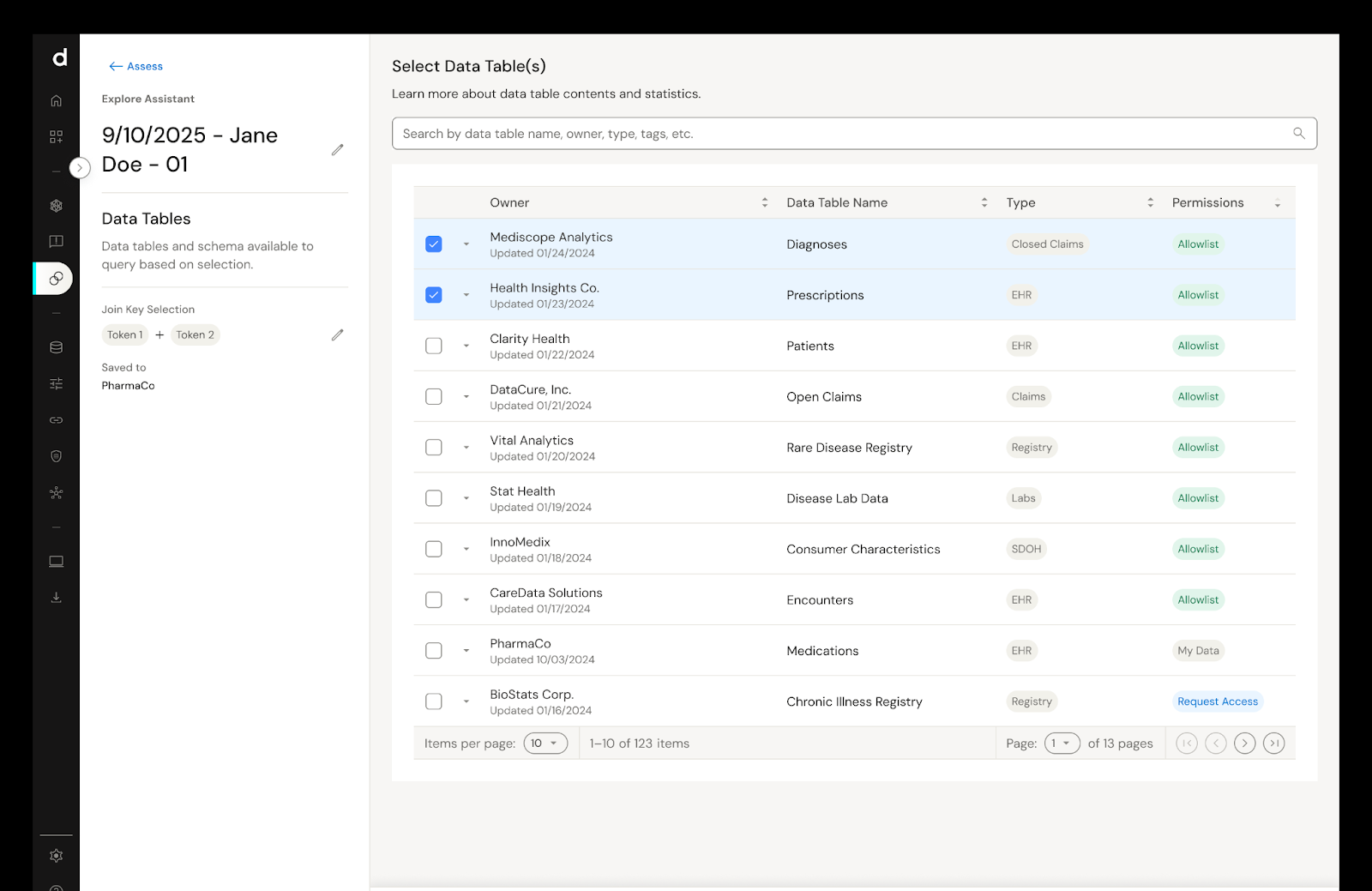Viewport: 1372px width, 891px height.
Task: Uncheck the Mediscope Analytics row
Action: click(x=434, y=244)
